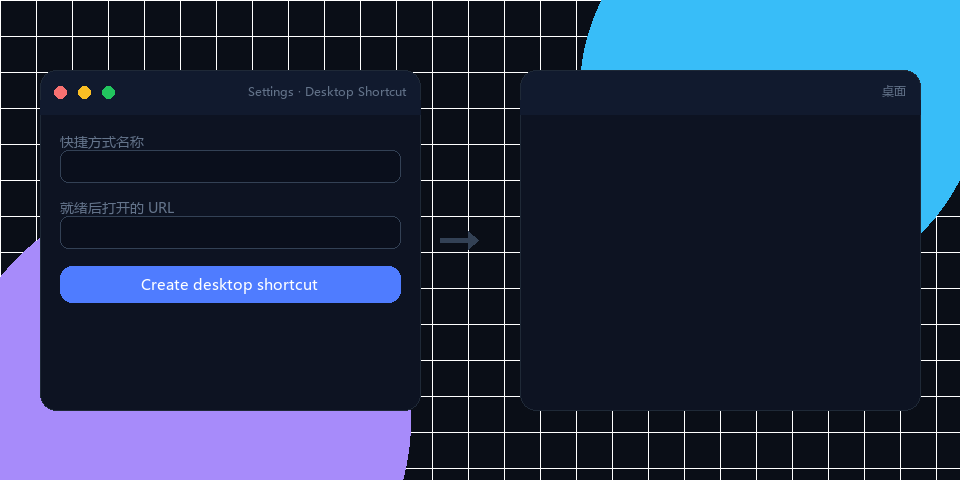Close the Settings window with red button

(x=61, y=92)
